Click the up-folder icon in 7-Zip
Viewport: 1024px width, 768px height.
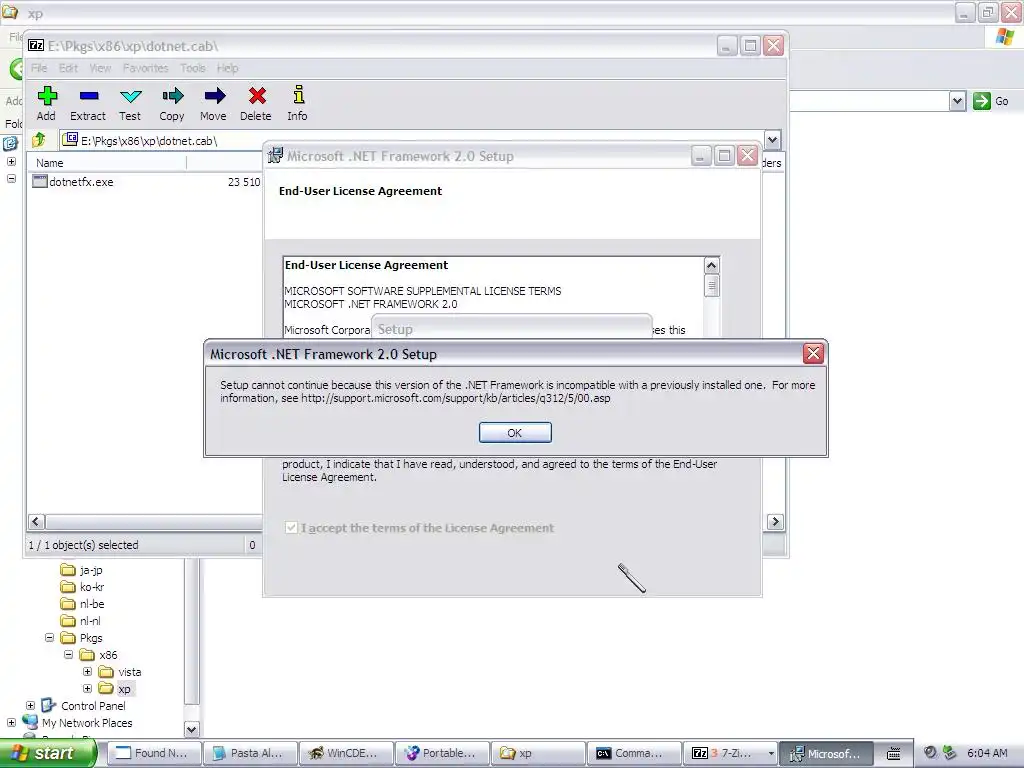click(x=39, y=140)
